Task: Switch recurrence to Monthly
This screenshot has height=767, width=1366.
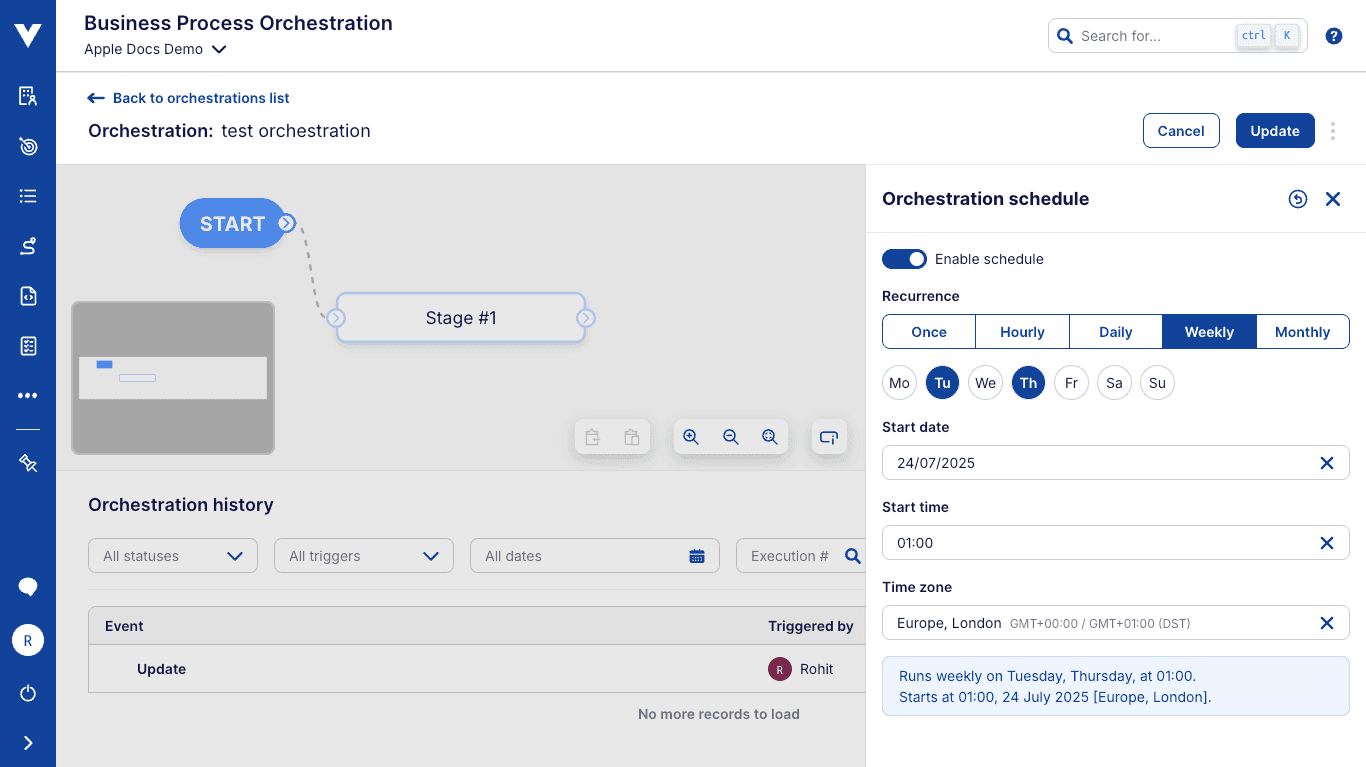Action: tap(1302, 331)
